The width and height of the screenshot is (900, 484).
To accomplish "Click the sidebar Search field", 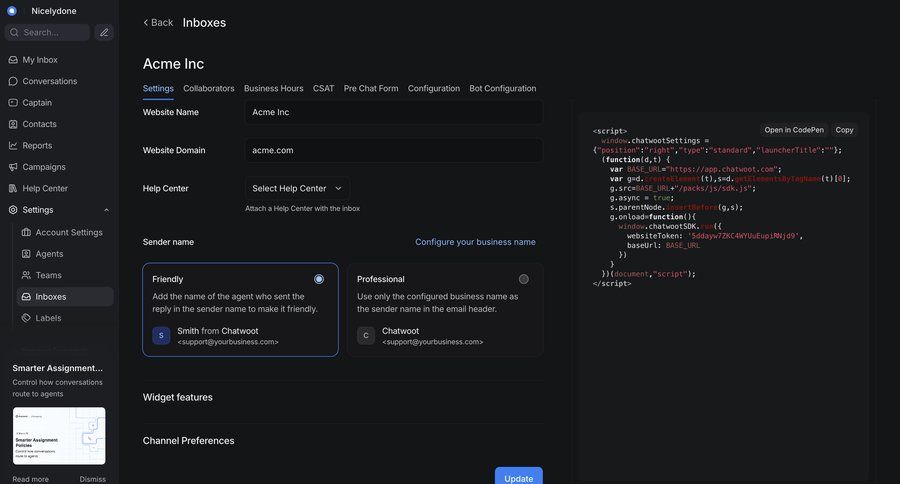I will click(x=48, y=33).
